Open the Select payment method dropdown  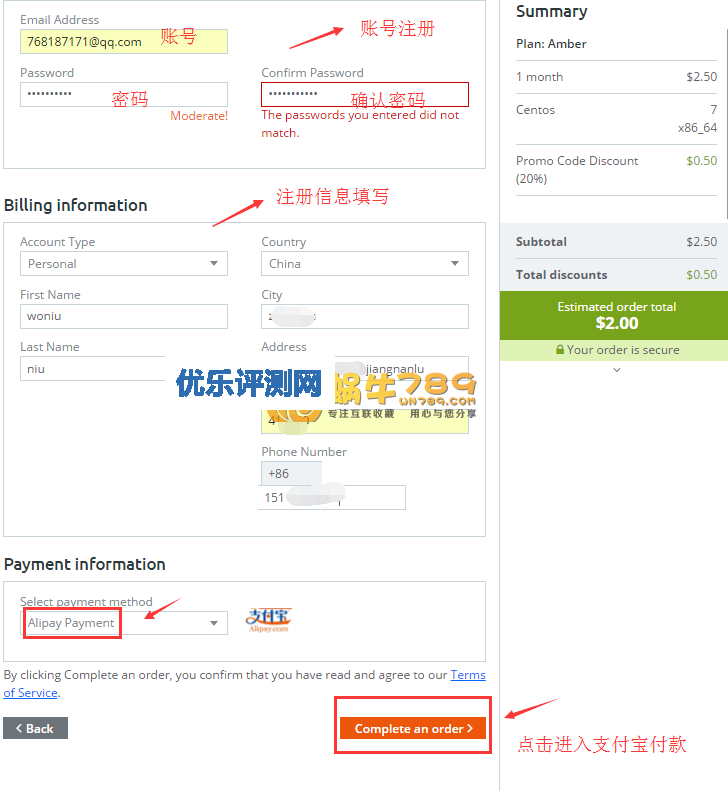click(124, 623)
